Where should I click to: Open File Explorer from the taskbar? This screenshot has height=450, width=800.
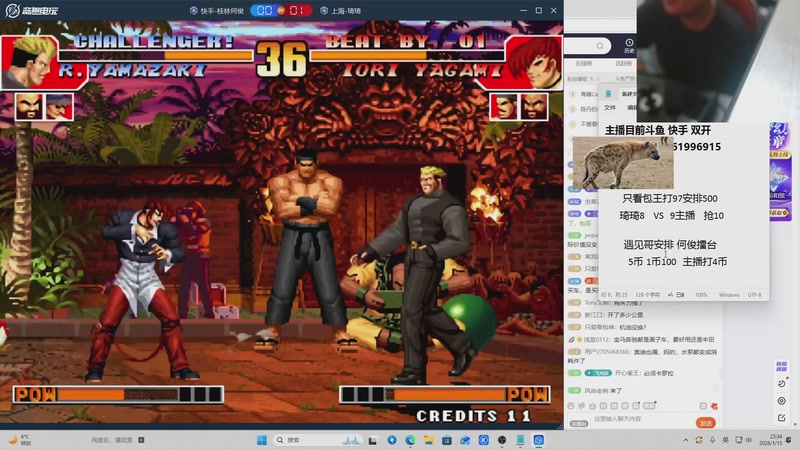click(x=429, y=440)
